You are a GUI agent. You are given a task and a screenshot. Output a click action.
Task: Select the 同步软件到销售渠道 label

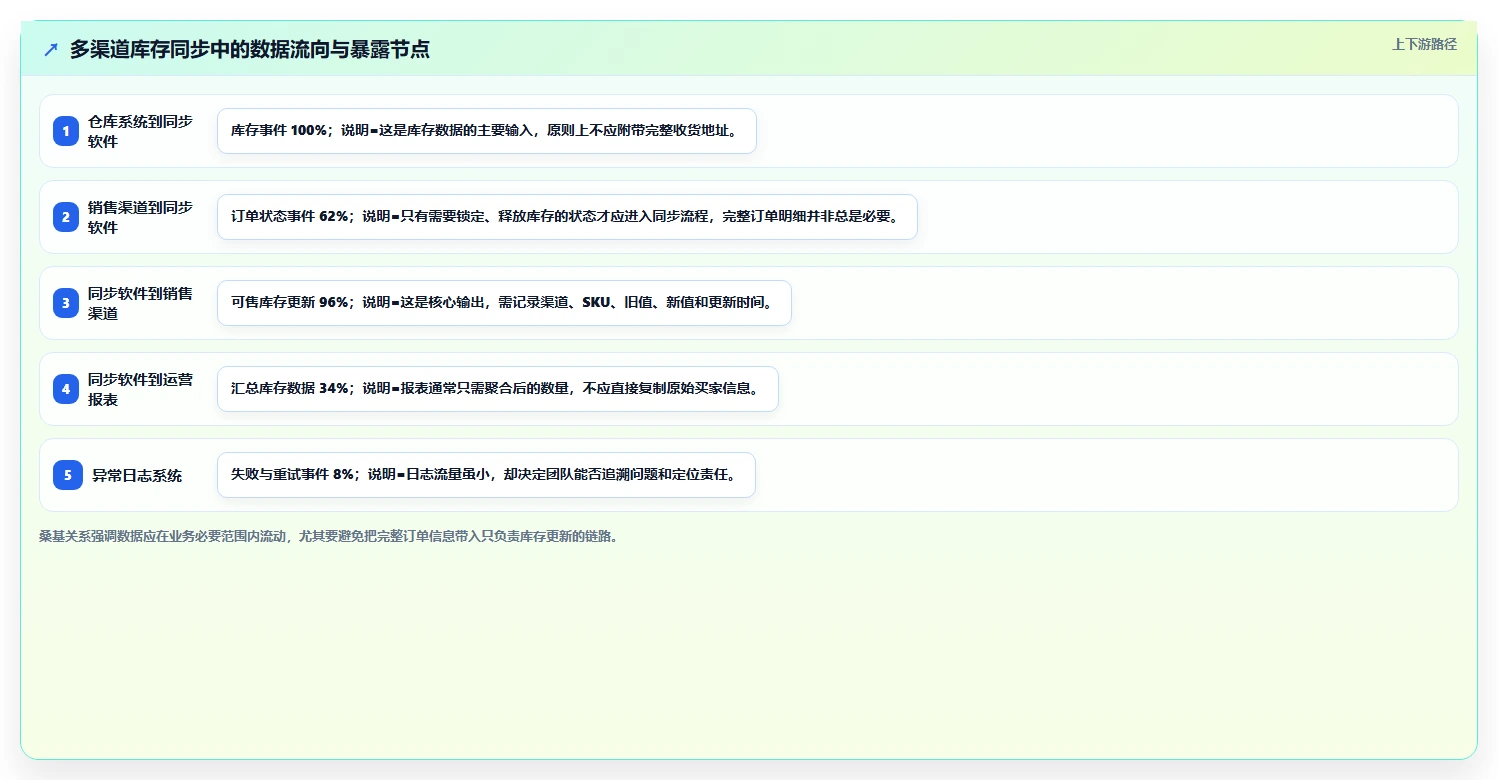(x=140, y=303)
